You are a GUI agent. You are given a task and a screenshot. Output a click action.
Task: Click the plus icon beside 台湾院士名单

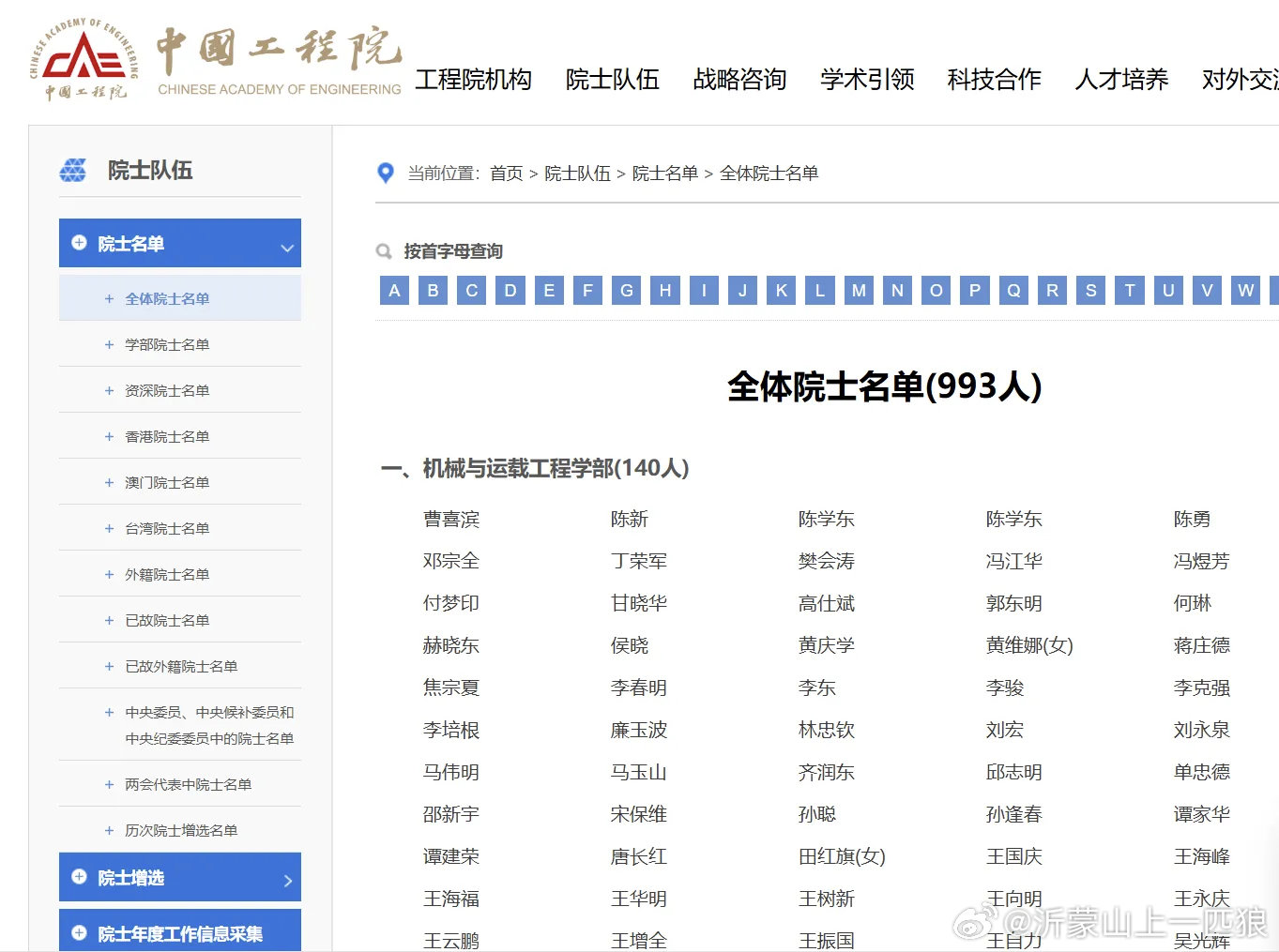click(109, 529)
